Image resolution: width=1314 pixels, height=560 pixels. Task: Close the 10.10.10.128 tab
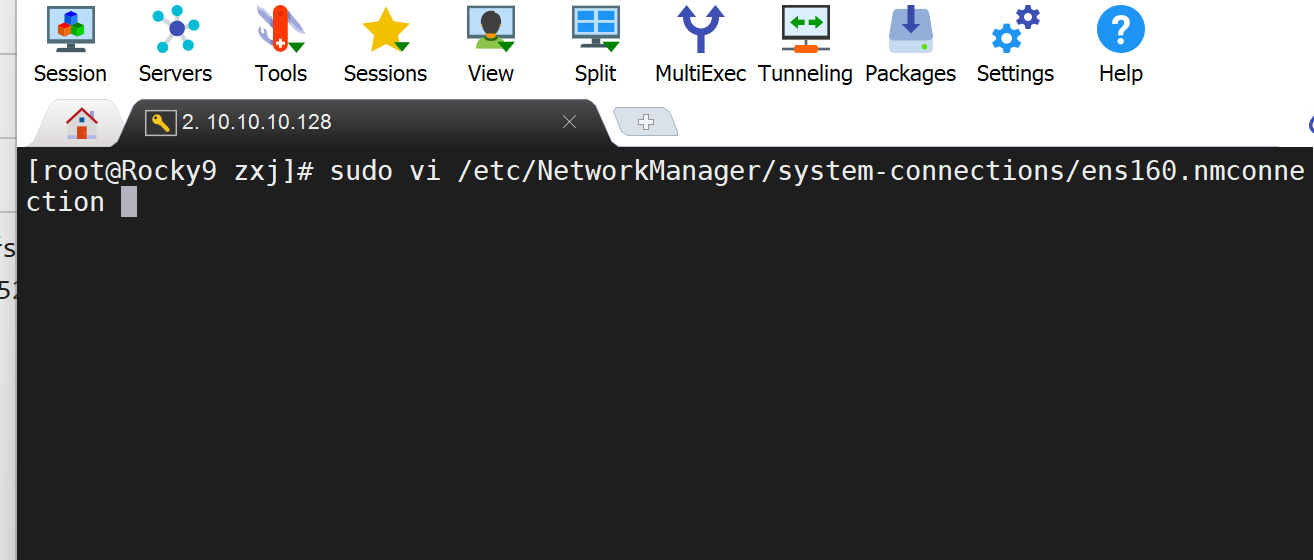569,122
